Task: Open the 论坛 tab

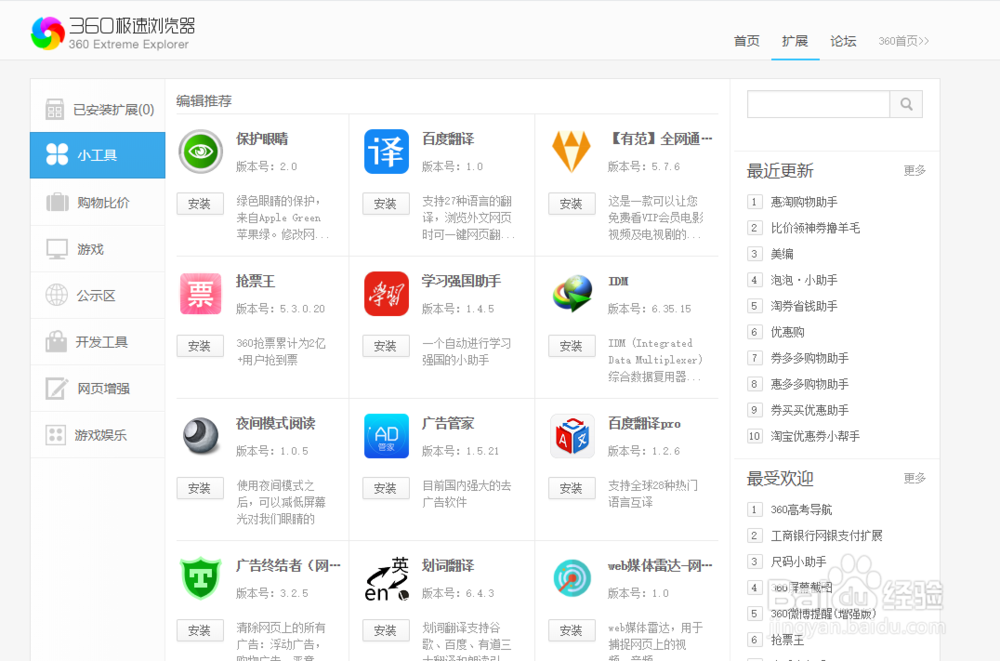Action: [843, 41]
